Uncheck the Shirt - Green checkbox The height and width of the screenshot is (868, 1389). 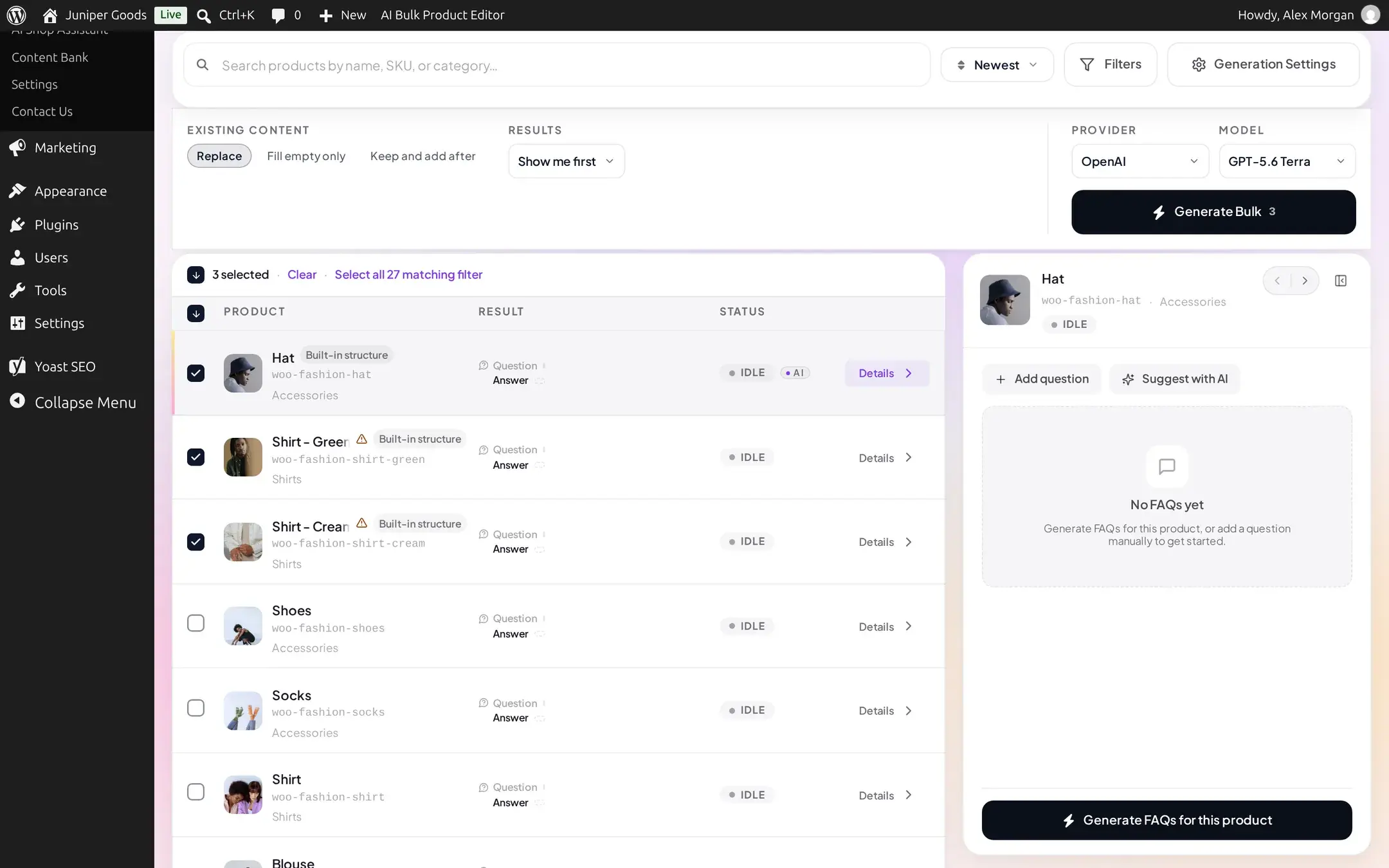(195, 457)
